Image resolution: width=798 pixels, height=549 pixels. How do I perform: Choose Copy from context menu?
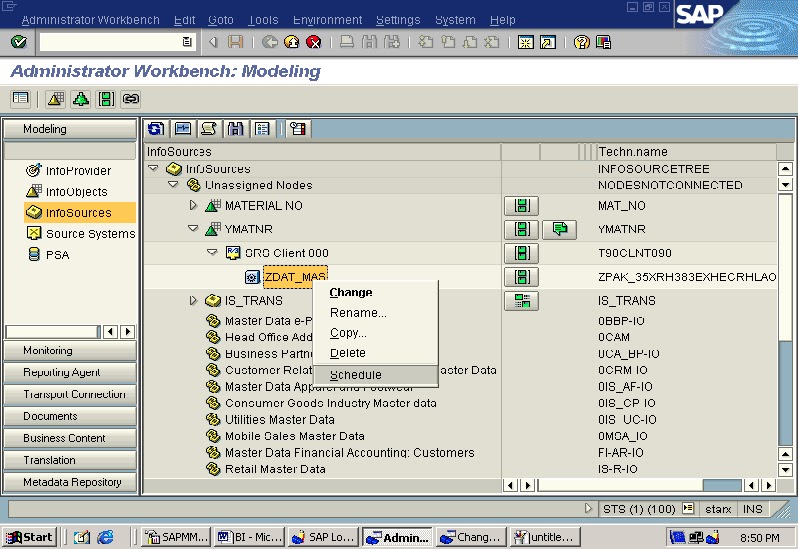click(348, 333)
